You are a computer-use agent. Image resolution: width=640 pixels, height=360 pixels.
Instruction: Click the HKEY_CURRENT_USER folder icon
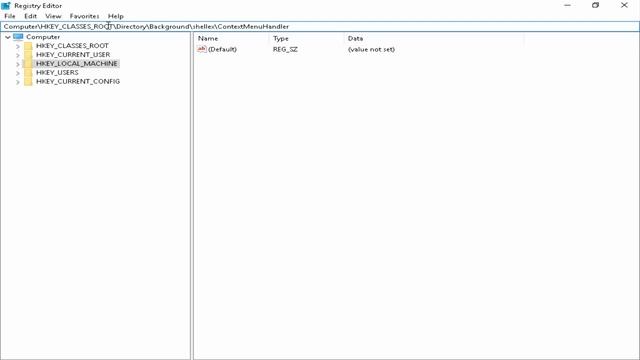[28, 55]
